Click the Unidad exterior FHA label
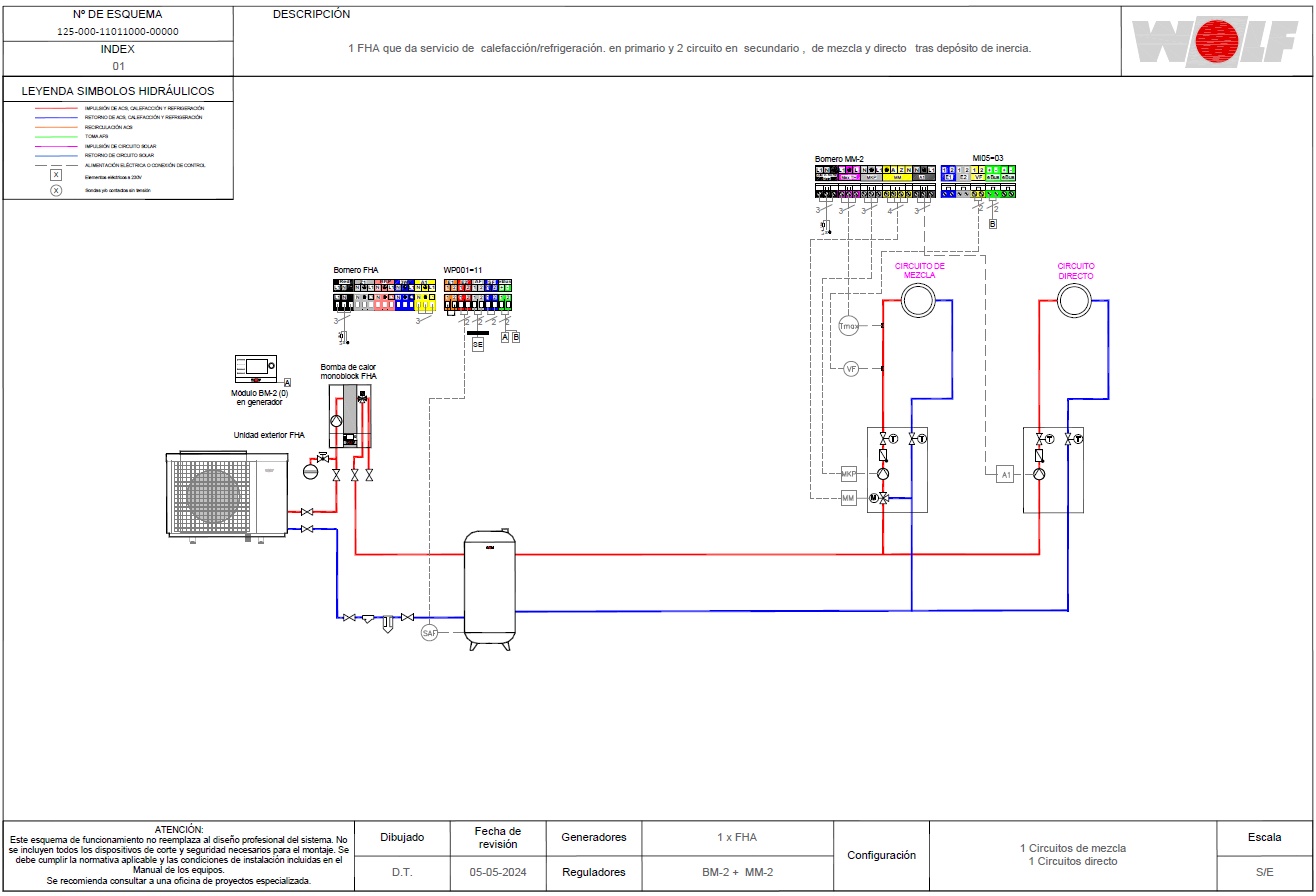1316x896 pixels. [x=269, y=435]
